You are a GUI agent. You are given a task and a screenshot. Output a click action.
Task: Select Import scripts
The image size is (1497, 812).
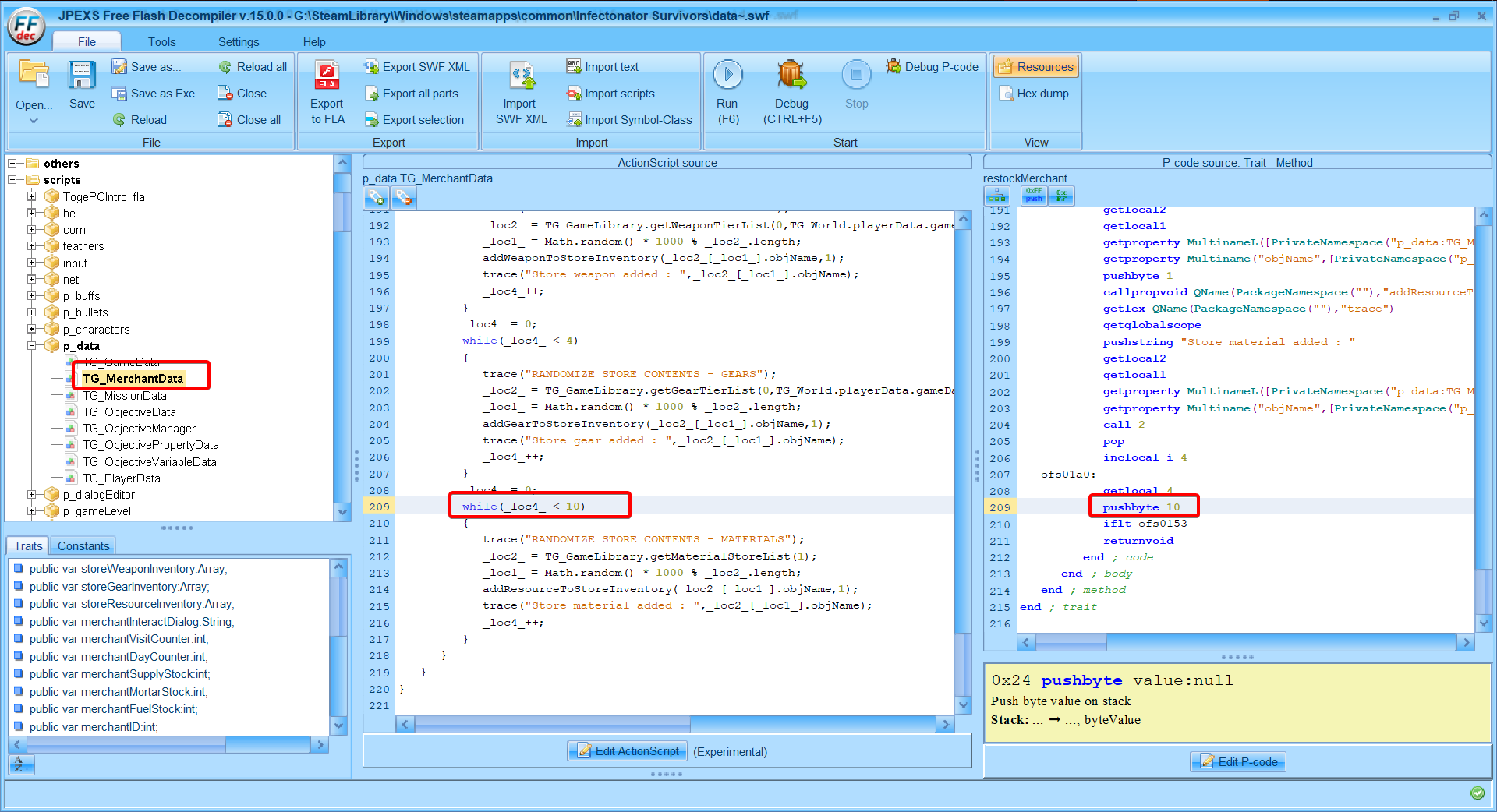pos(610,94)
